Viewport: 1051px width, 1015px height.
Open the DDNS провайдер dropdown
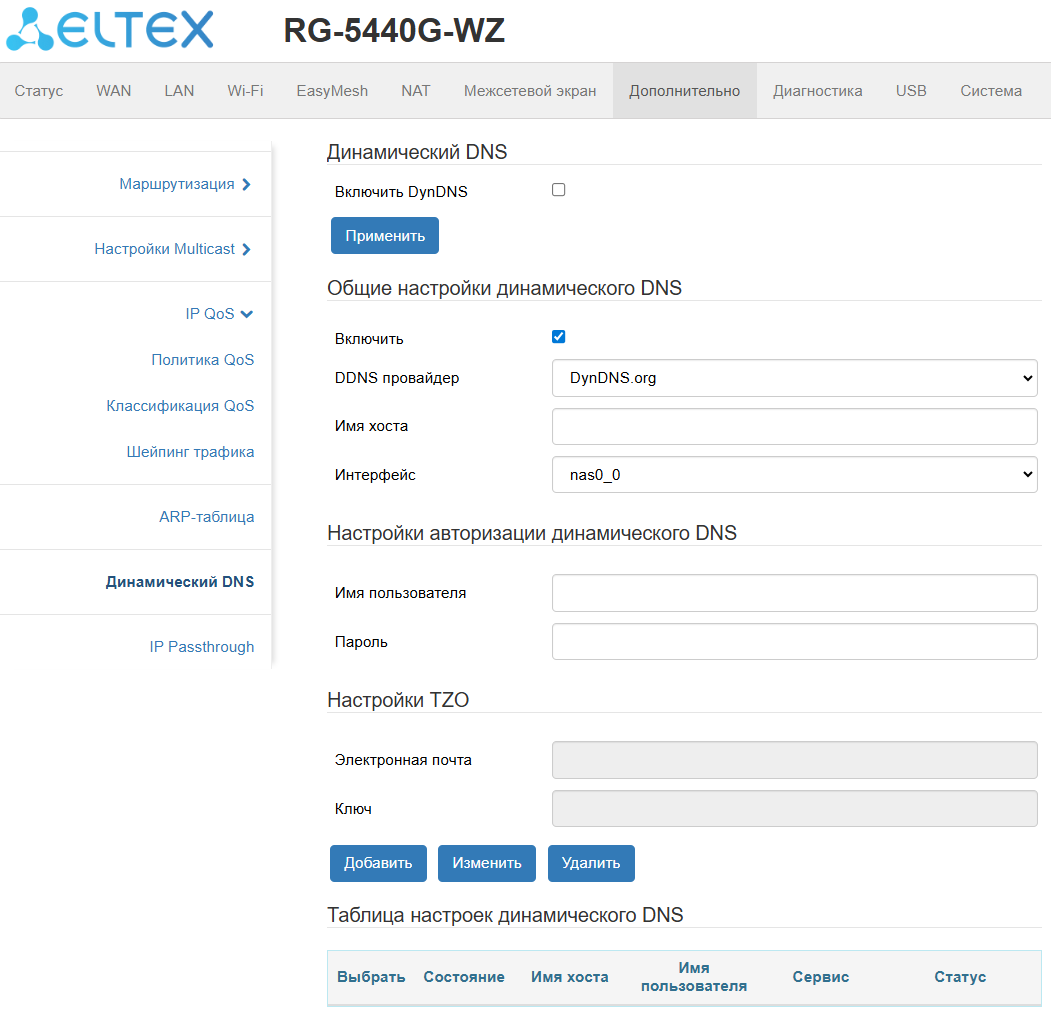[x=794, y=378]
